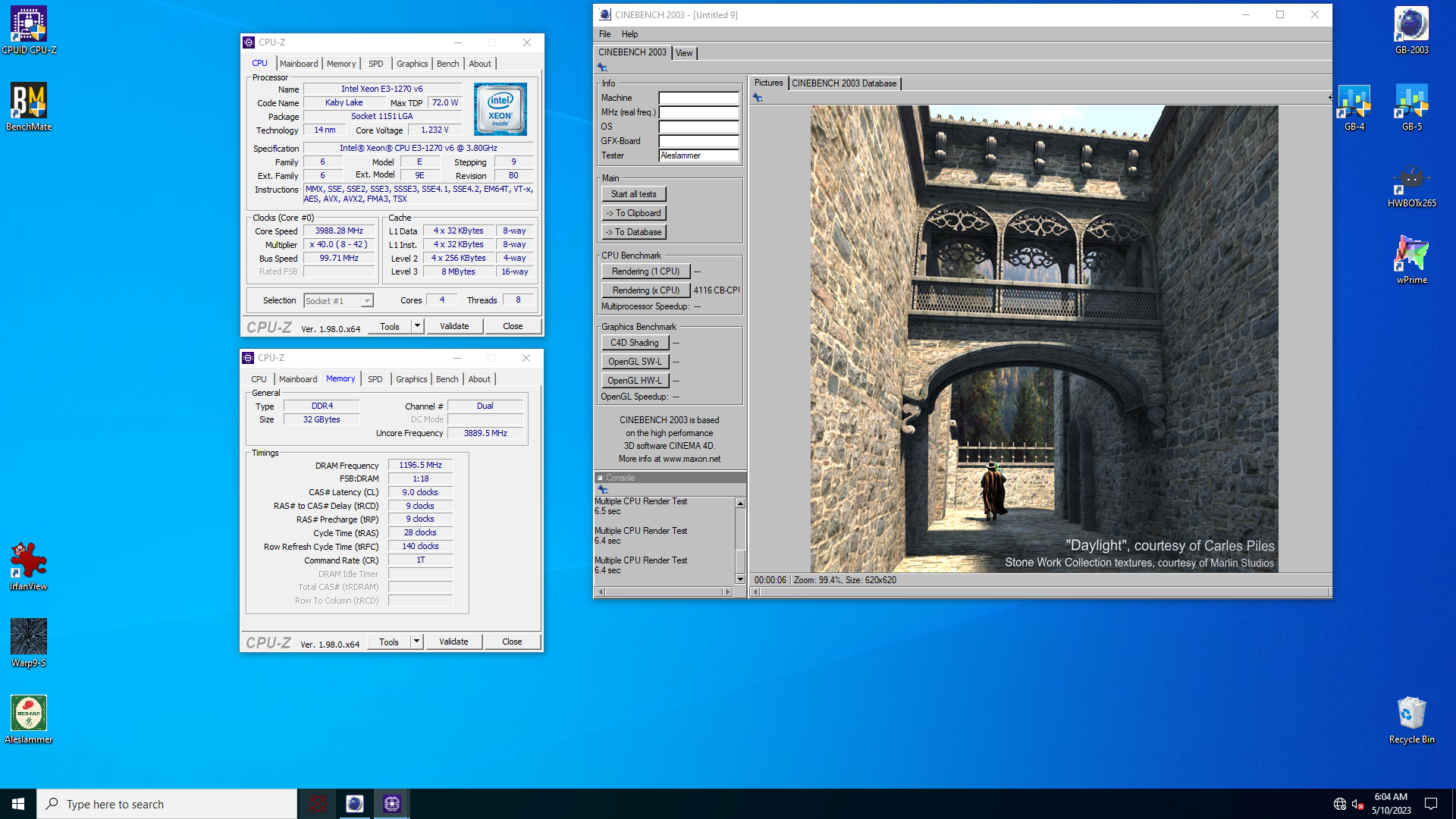Open Tools dropdown arrow in bottom CPU-Z

tap(416, 642)
